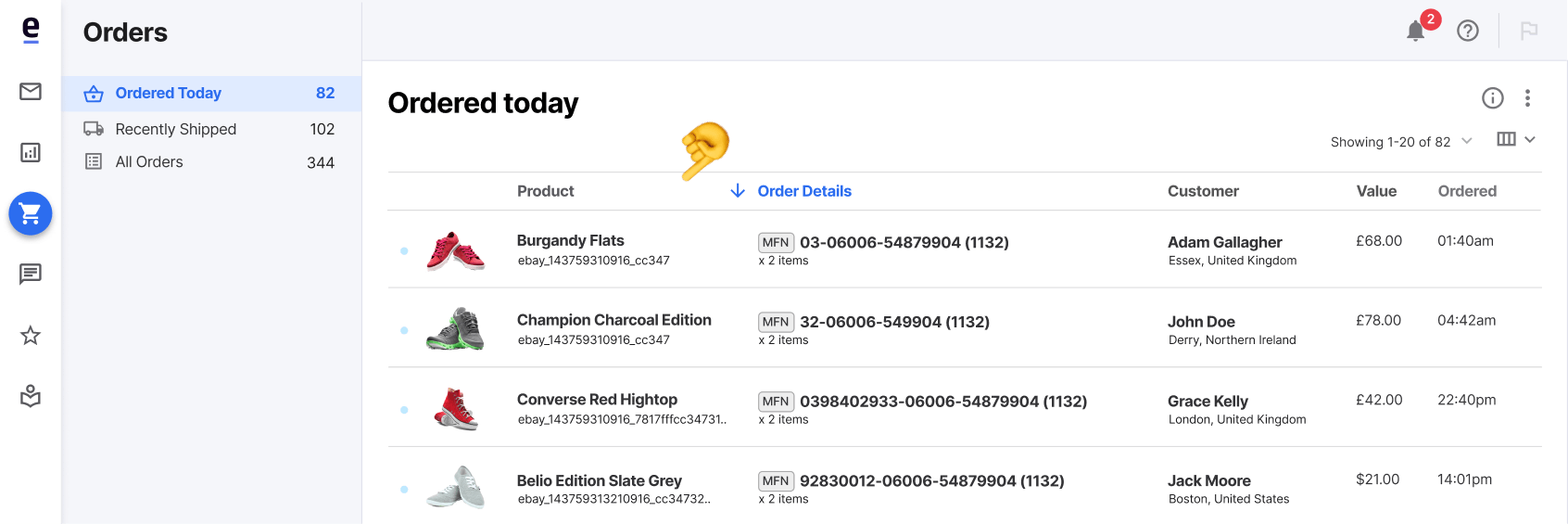1568x524 pixels.
Task: Open the All Orders list
Action: (211, 162)
